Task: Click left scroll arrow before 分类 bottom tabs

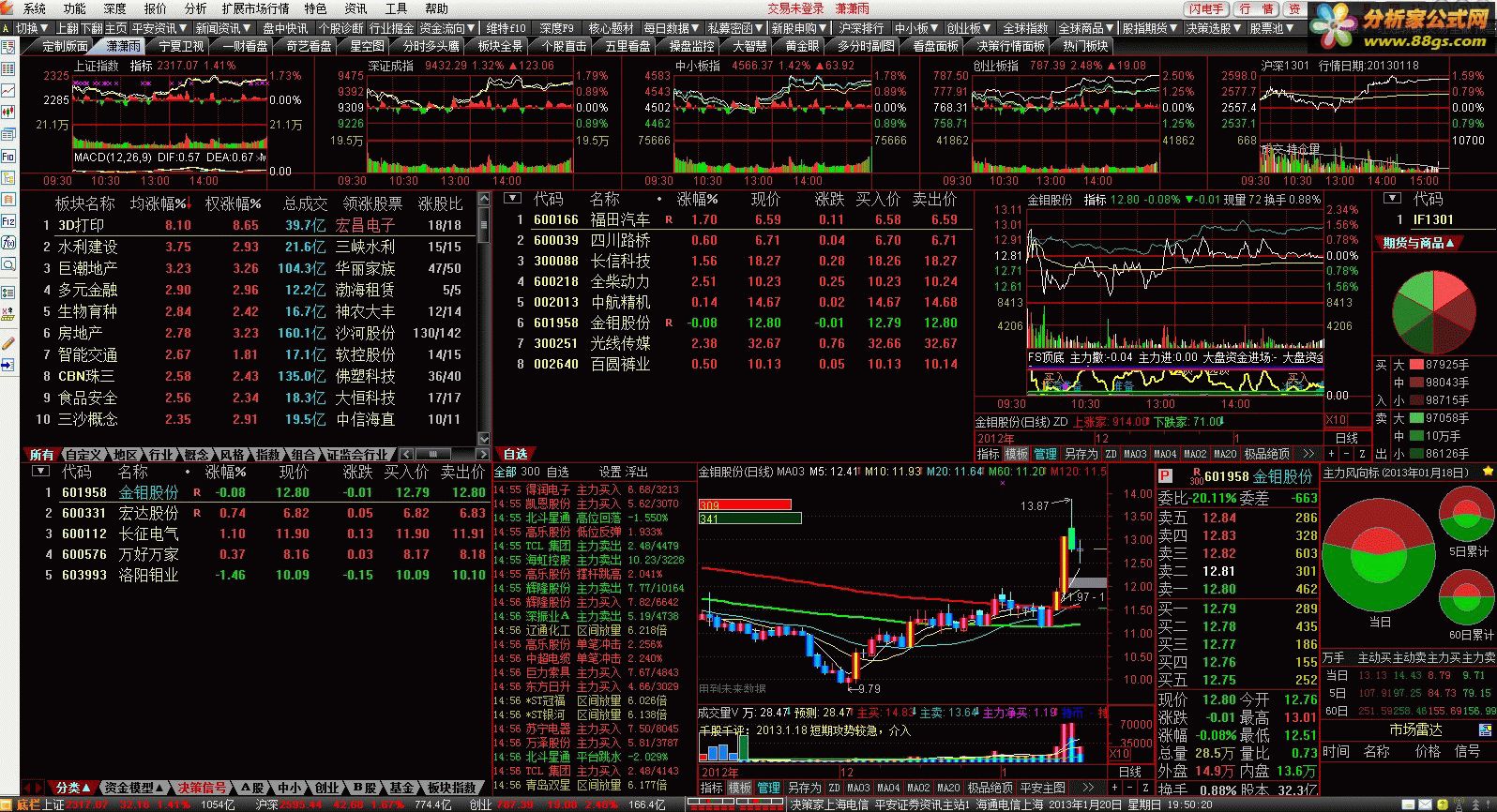Action: (x=29, y=788)
